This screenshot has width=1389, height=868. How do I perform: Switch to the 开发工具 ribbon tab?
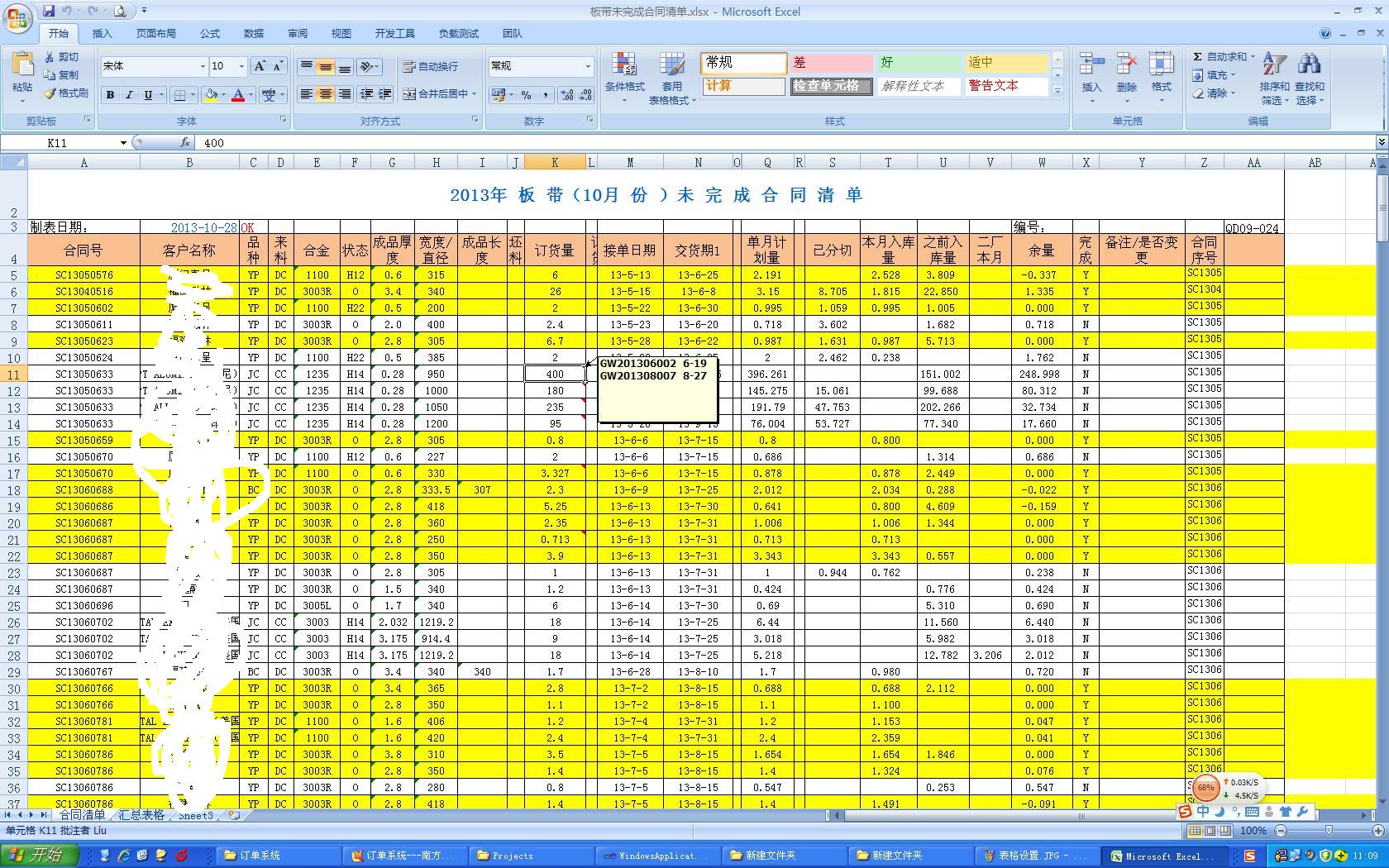tap(394, 34)
